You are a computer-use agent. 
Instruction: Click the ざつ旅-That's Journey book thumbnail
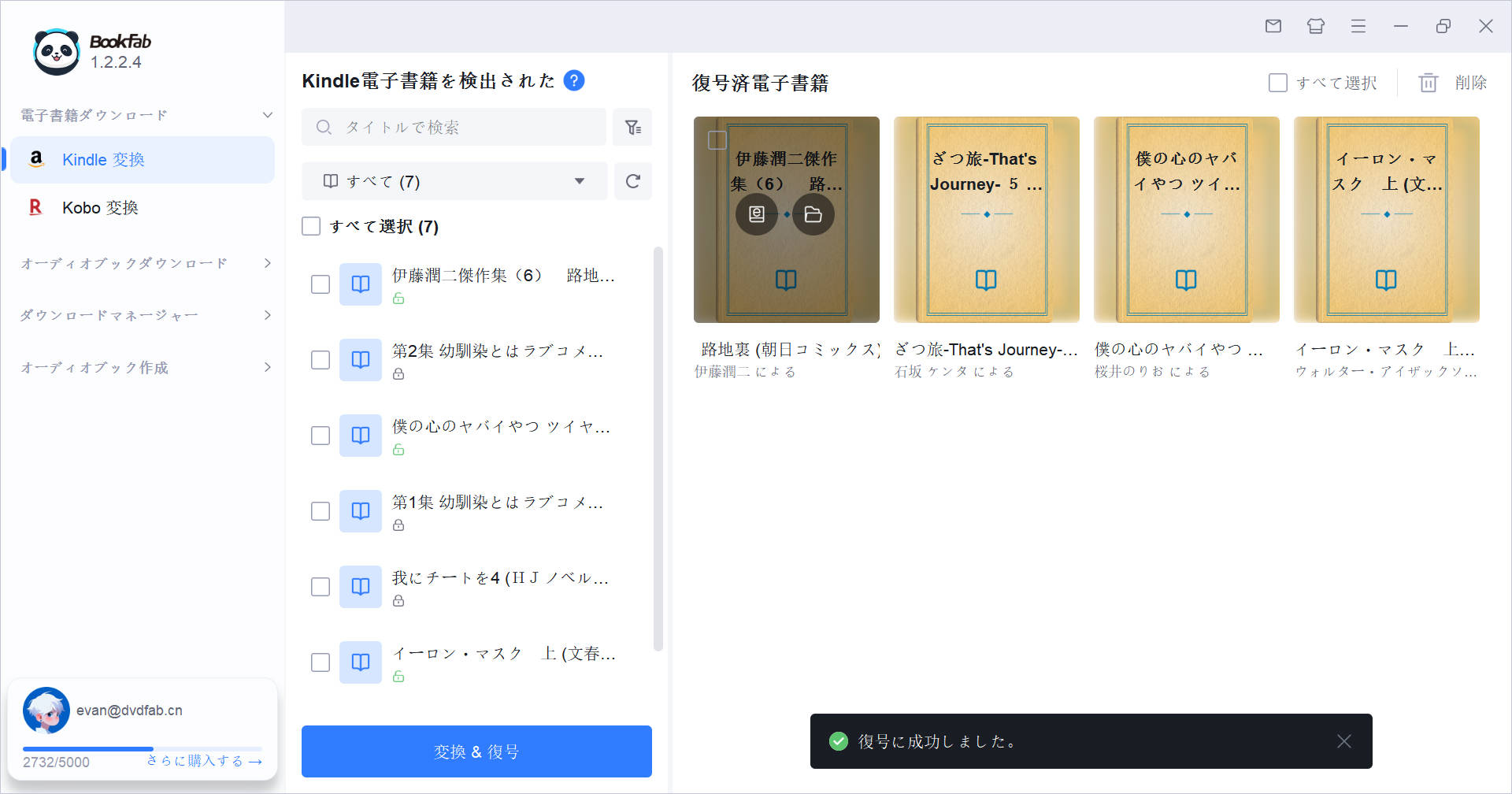click(x=986, y=219)
